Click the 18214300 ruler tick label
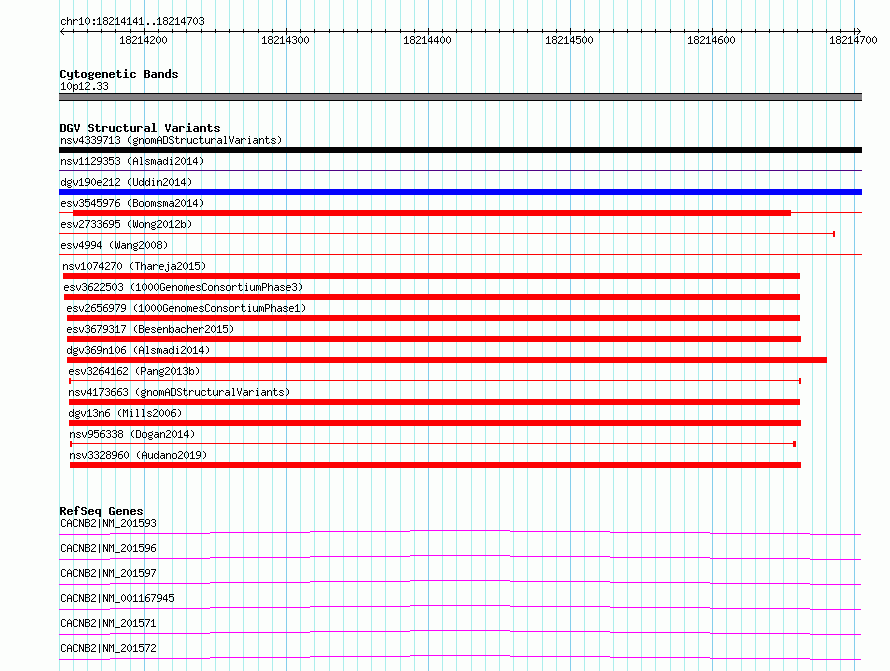890x671 pixels. pos(285,40)
